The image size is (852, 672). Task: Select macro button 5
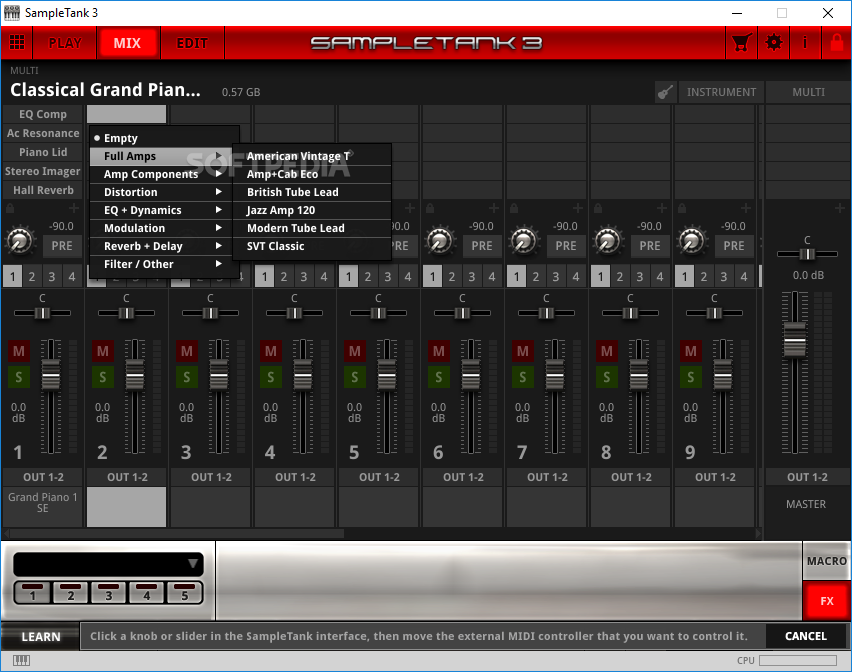coord(185,593)
